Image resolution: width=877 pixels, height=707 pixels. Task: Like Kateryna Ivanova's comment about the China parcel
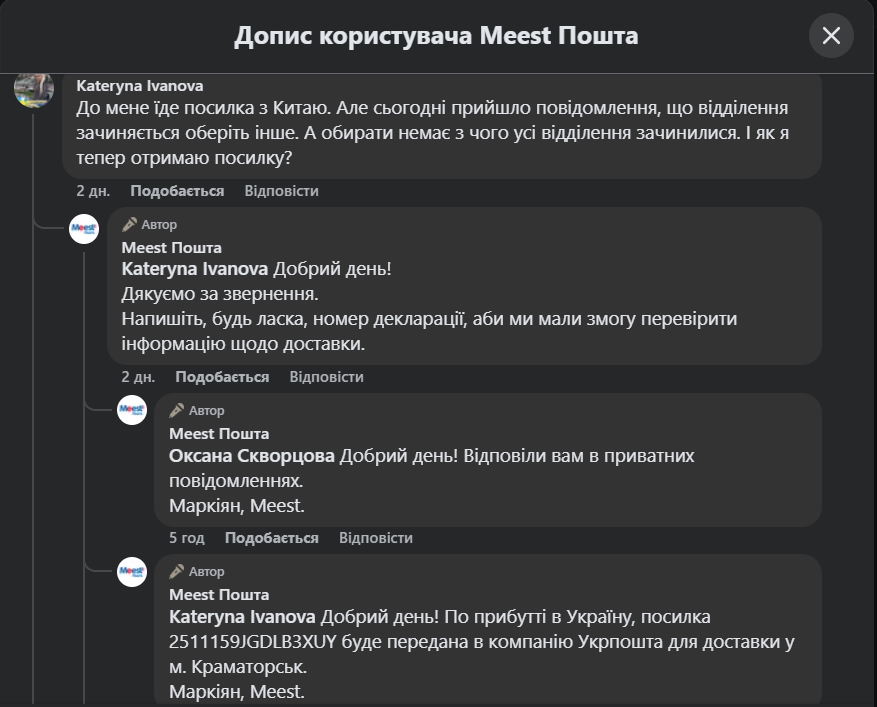tap(177, 191)
